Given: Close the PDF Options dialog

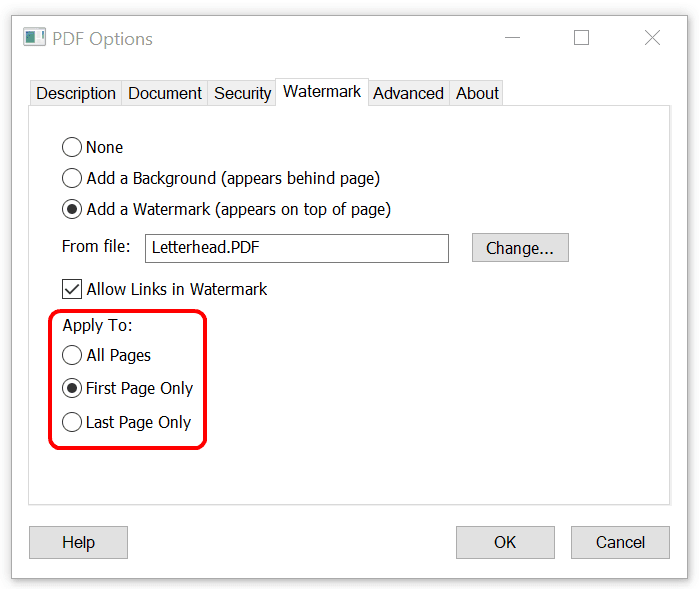Looking at the screenshot, I should tap(652, 38).
